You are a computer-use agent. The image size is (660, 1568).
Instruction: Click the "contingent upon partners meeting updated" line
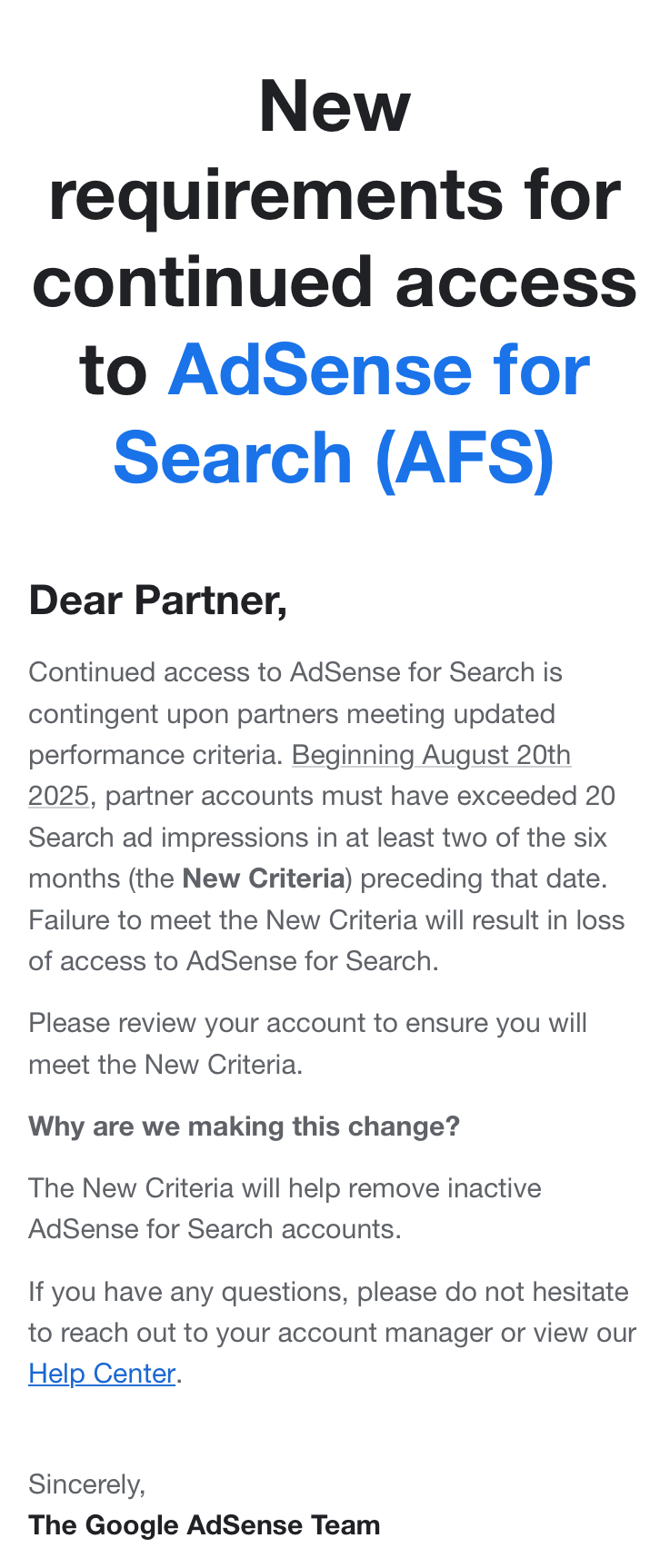(x=292, y=714)
